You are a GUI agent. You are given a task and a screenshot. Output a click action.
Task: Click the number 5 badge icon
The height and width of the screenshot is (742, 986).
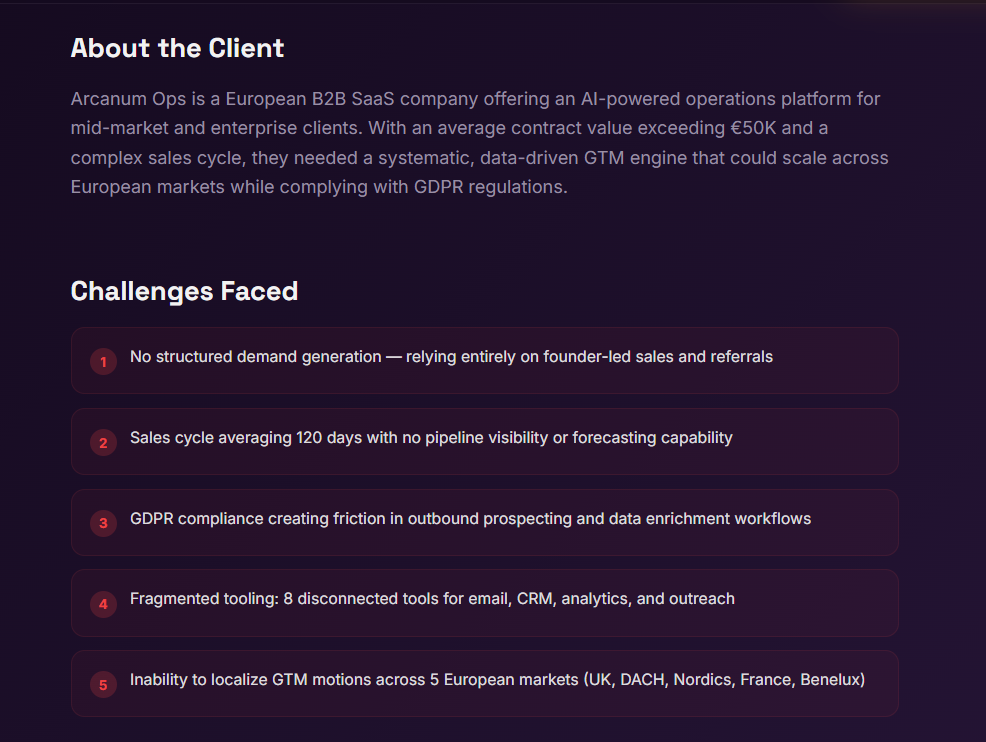(103, 685)
